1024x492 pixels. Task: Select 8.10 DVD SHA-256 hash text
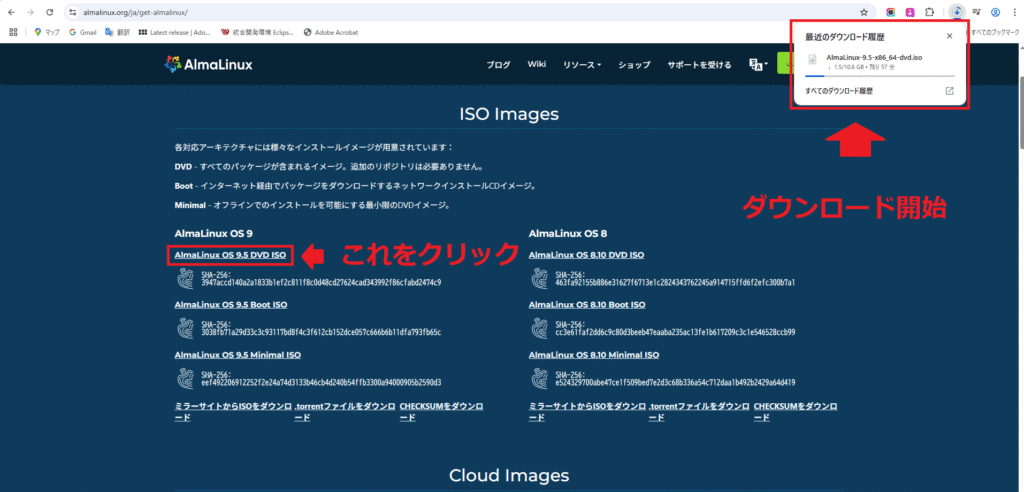(675, 283)
